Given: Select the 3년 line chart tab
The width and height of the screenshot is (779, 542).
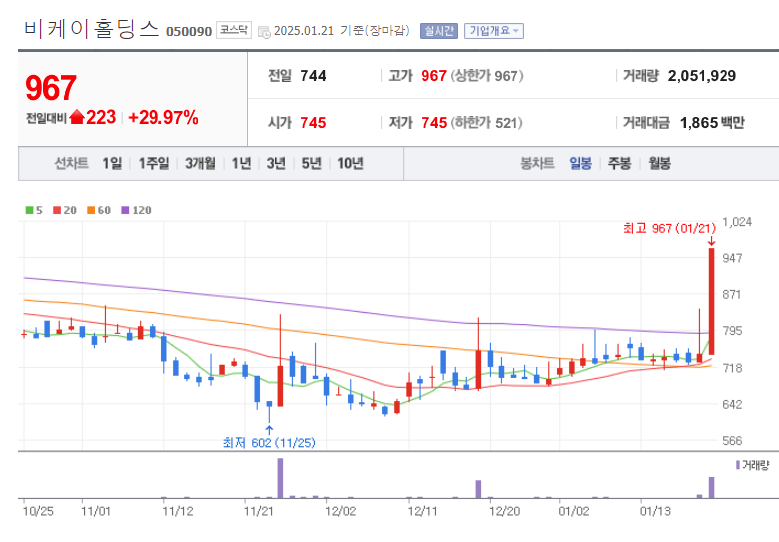Looking at the screenshot, I should 276,163.
